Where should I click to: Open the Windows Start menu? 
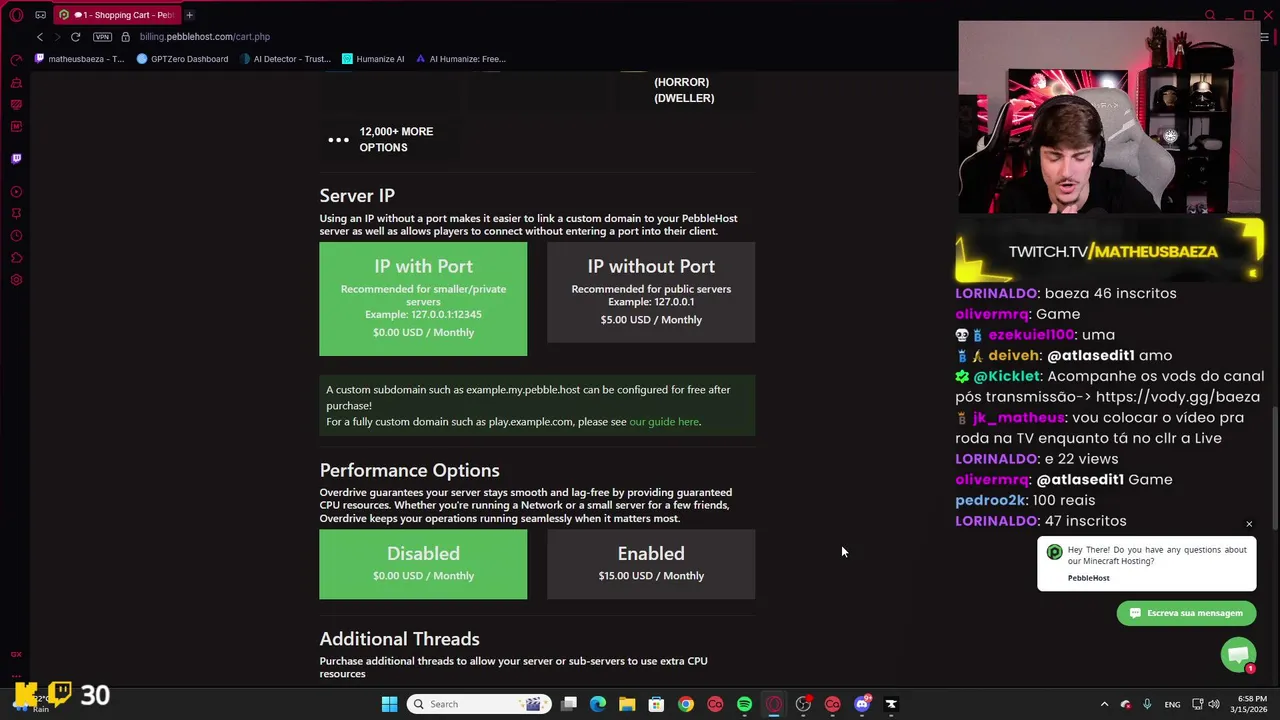pyautogui.click(x=389, y=704)
